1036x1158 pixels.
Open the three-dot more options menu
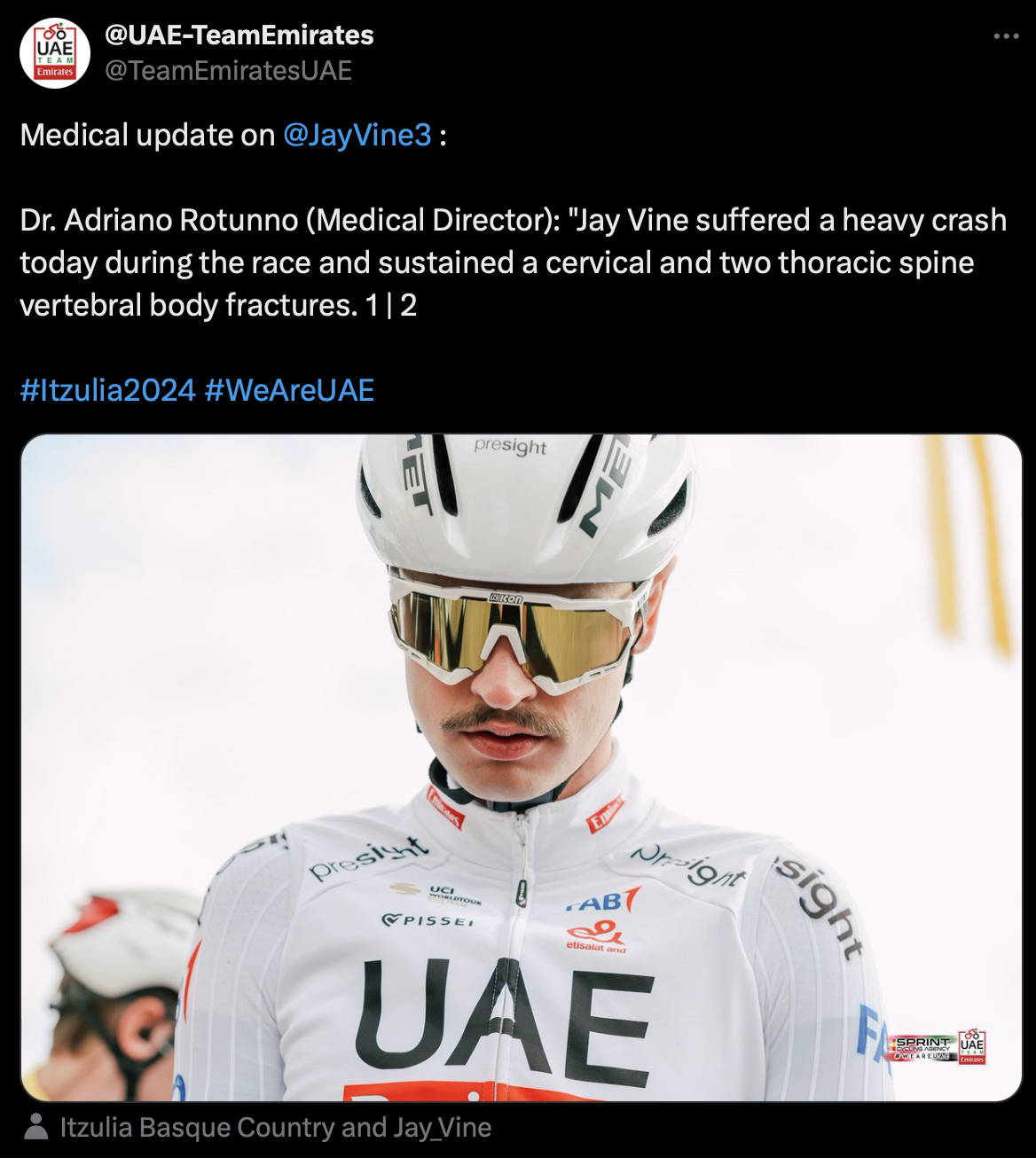(x=1006, y=36)
